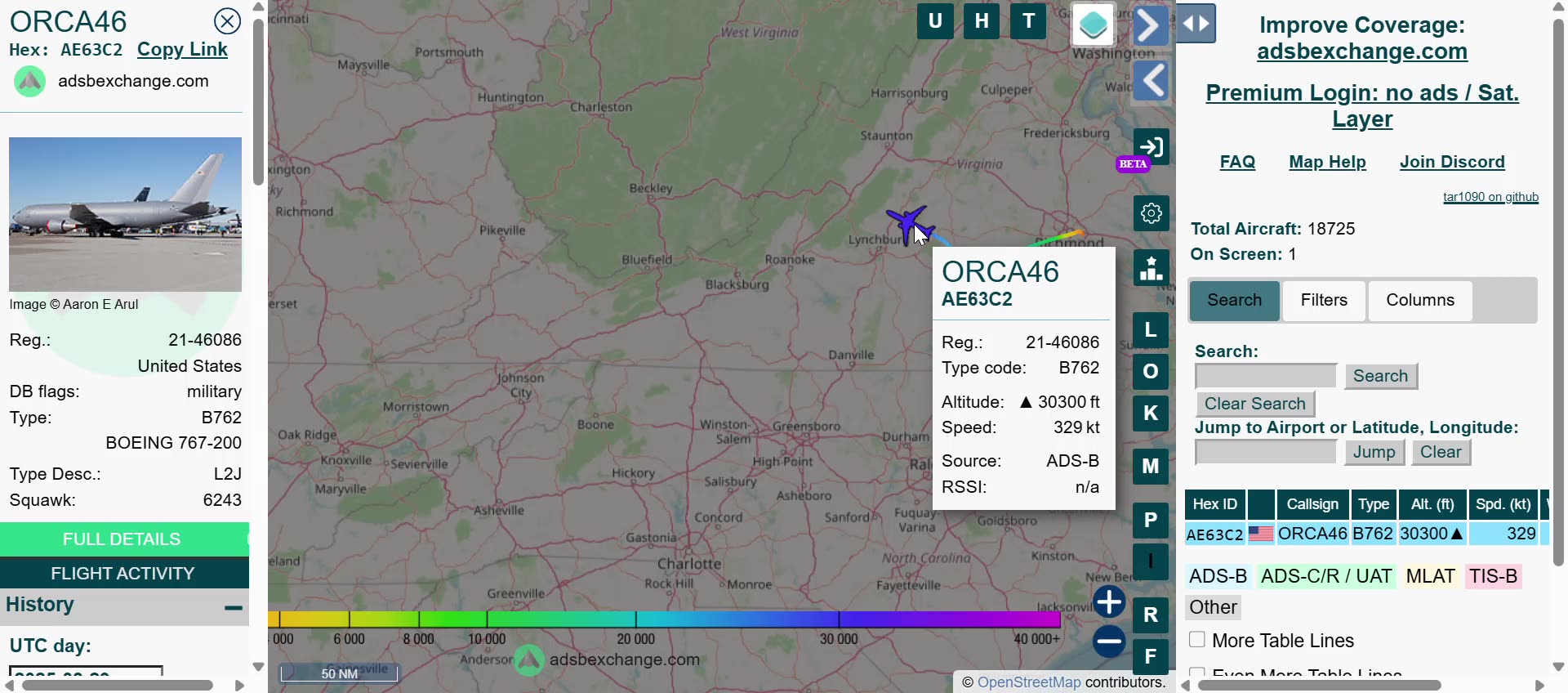The width and height of the screenshot is (1568, 693).
Task: Click the TIS-B source legend label
Action: 1494,576
